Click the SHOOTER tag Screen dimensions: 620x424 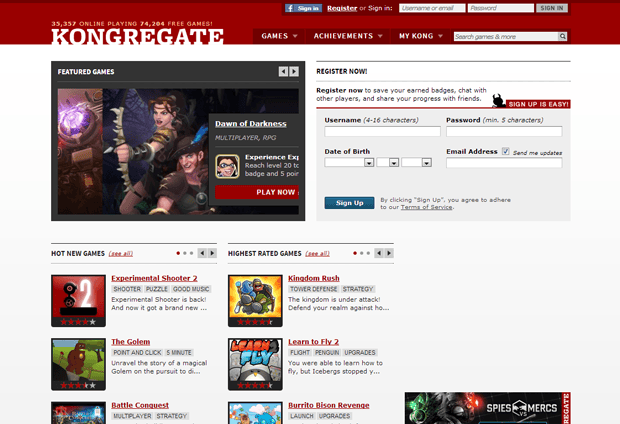coord(127,289)
